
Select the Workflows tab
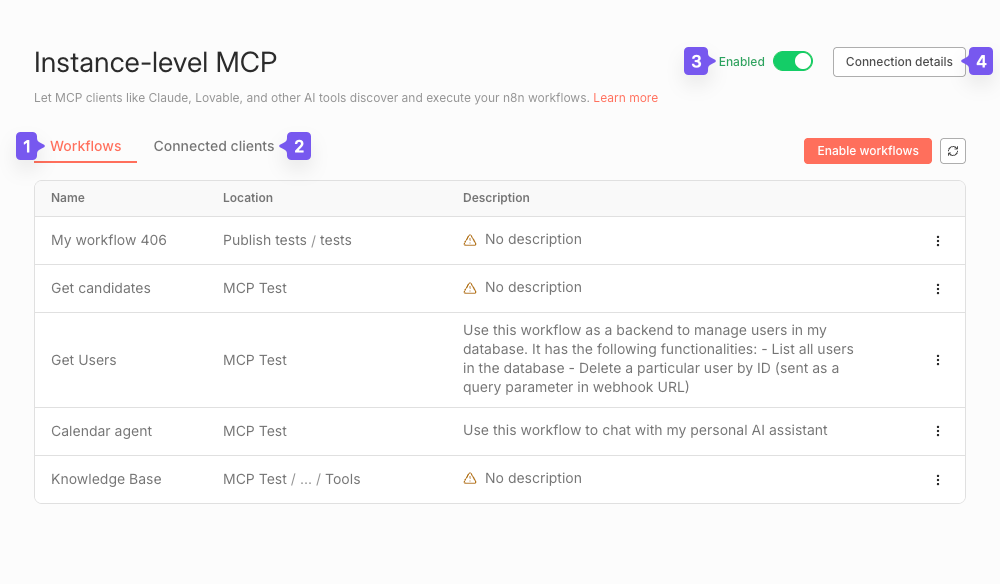point(85,146)
